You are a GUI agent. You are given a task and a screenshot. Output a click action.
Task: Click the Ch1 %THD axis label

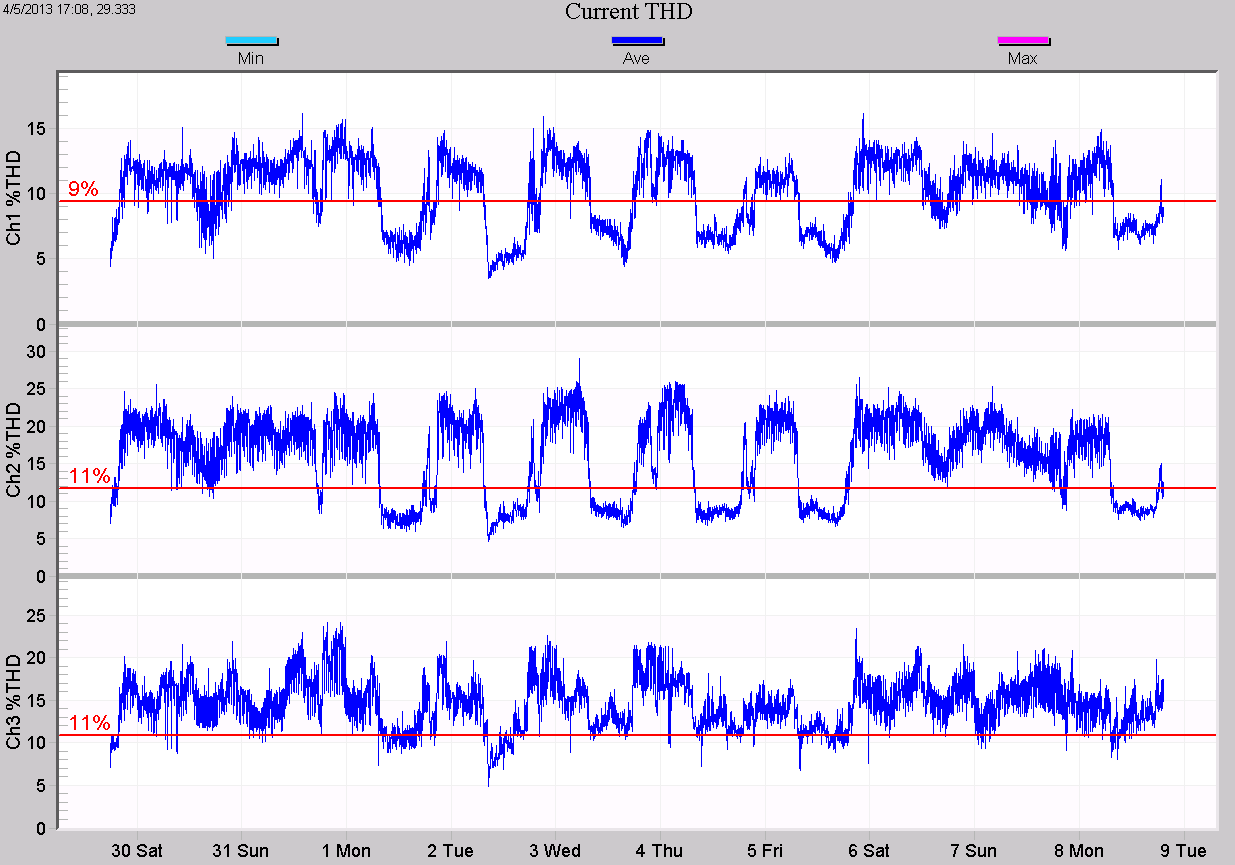click(x=14, y=190)
